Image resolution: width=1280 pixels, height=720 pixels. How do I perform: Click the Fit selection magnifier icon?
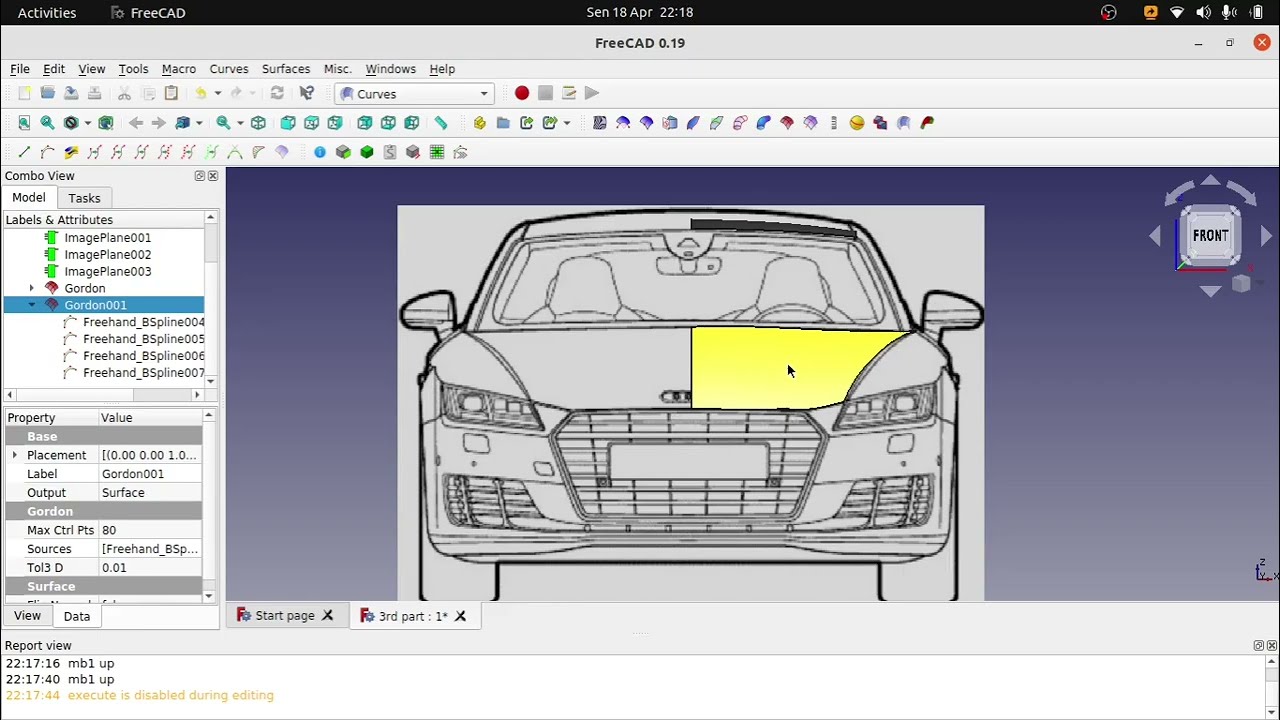[x=47, y=123]
